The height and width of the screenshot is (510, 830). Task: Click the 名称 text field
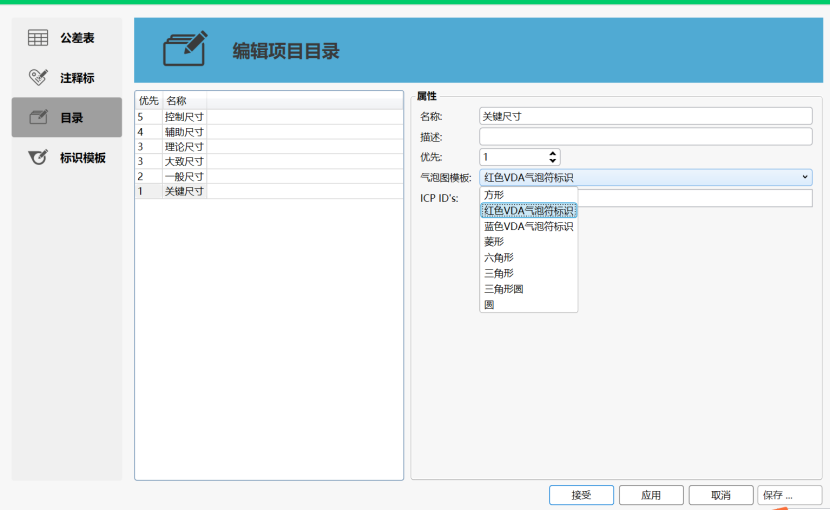point(645,116)
